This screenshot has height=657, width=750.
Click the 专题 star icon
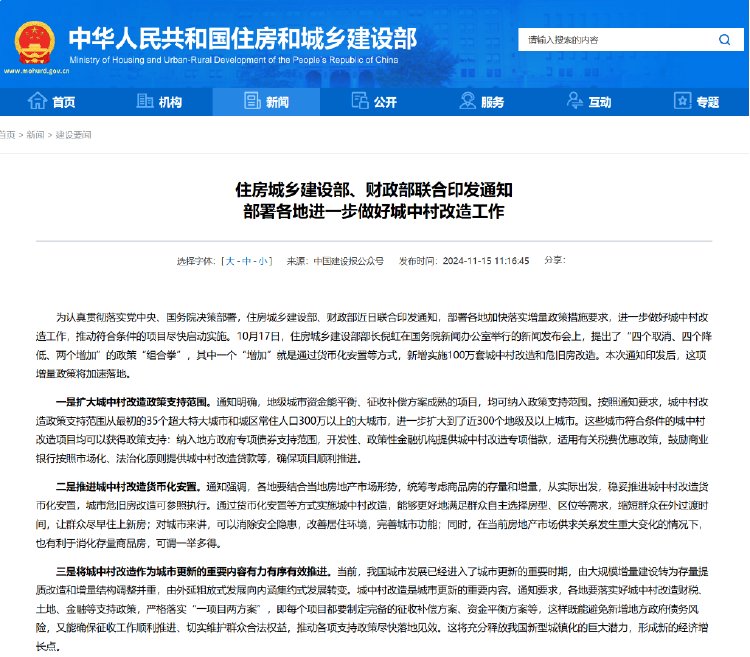[683, 101]
